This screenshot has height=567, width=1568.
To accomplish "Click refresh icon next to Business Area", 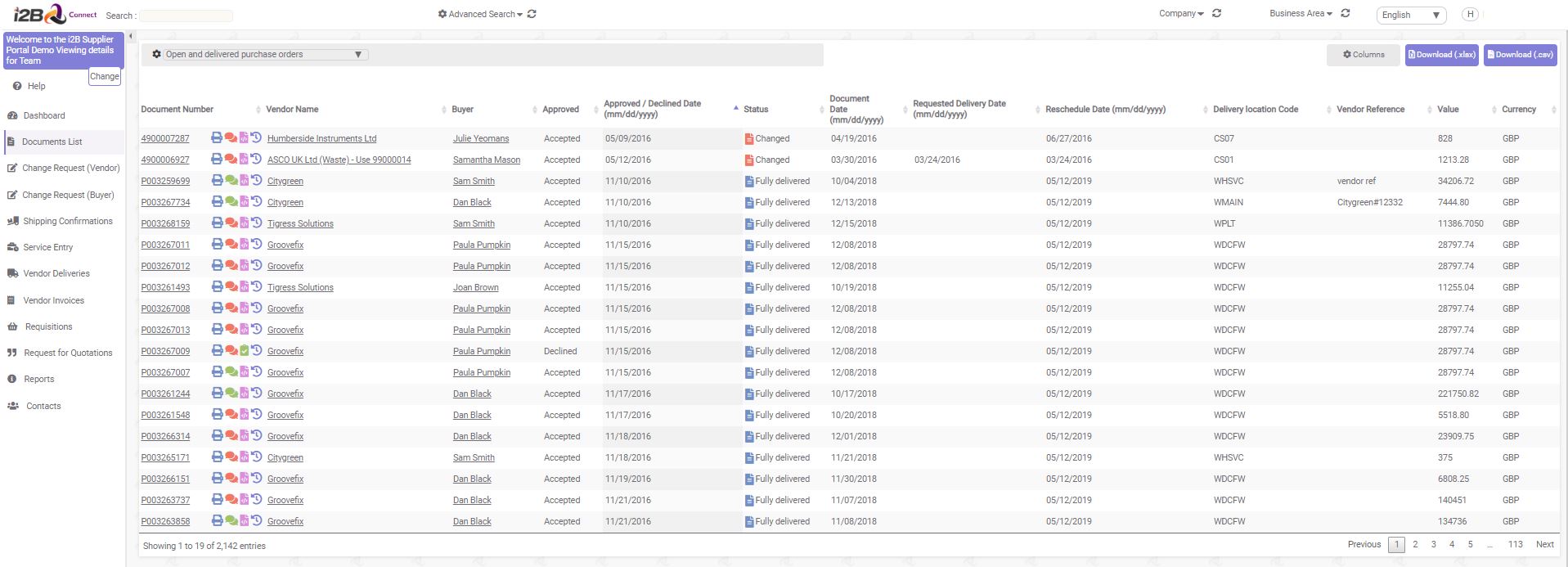I will click(1346, 13).
